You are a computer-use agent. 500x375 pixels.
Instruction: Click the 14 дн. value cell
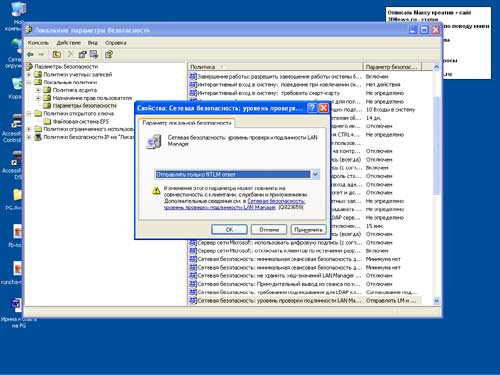click(x=373, y=118)
